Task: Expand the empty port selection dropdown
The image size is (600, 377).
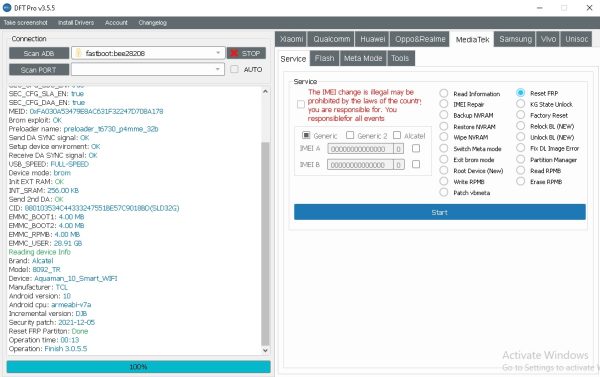Action: (148, 69)
